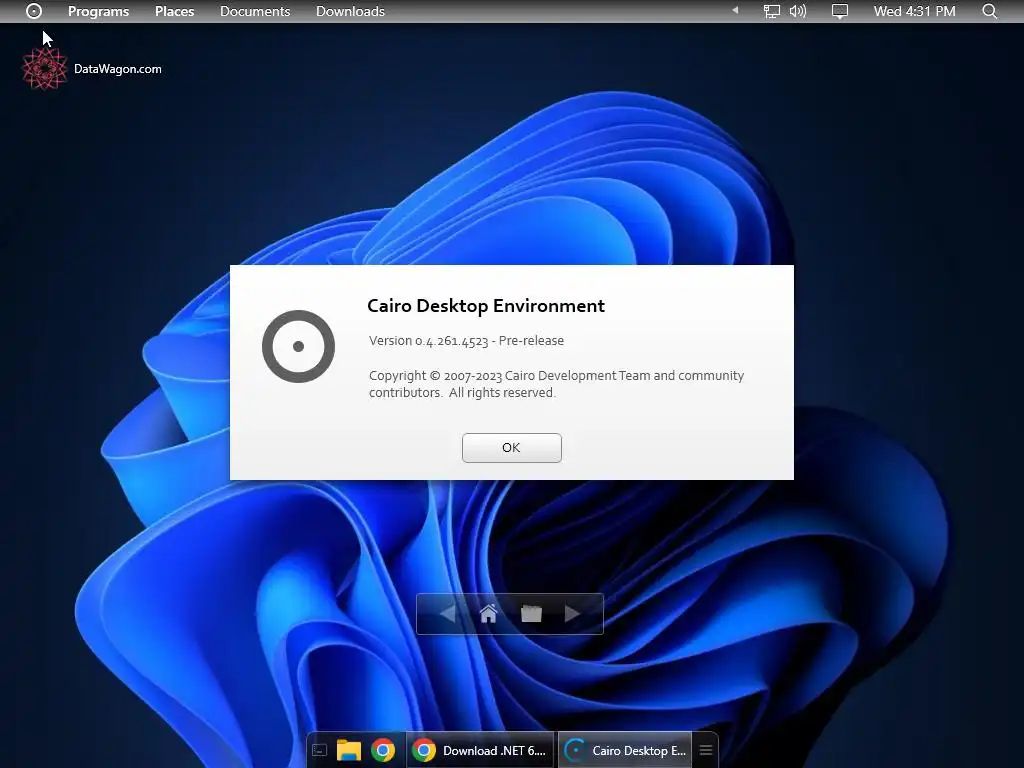This screenshot has width=1024, height=768.
Task: Open the terminal icon in taskbar
Action: click(319, 750)
